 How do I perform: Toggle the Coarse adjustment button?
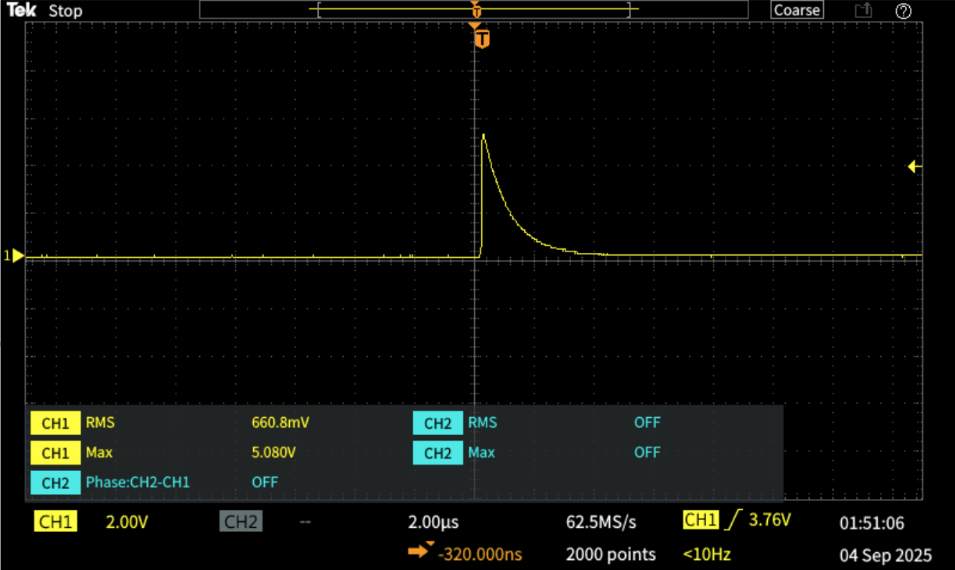(x=796, y=11)
